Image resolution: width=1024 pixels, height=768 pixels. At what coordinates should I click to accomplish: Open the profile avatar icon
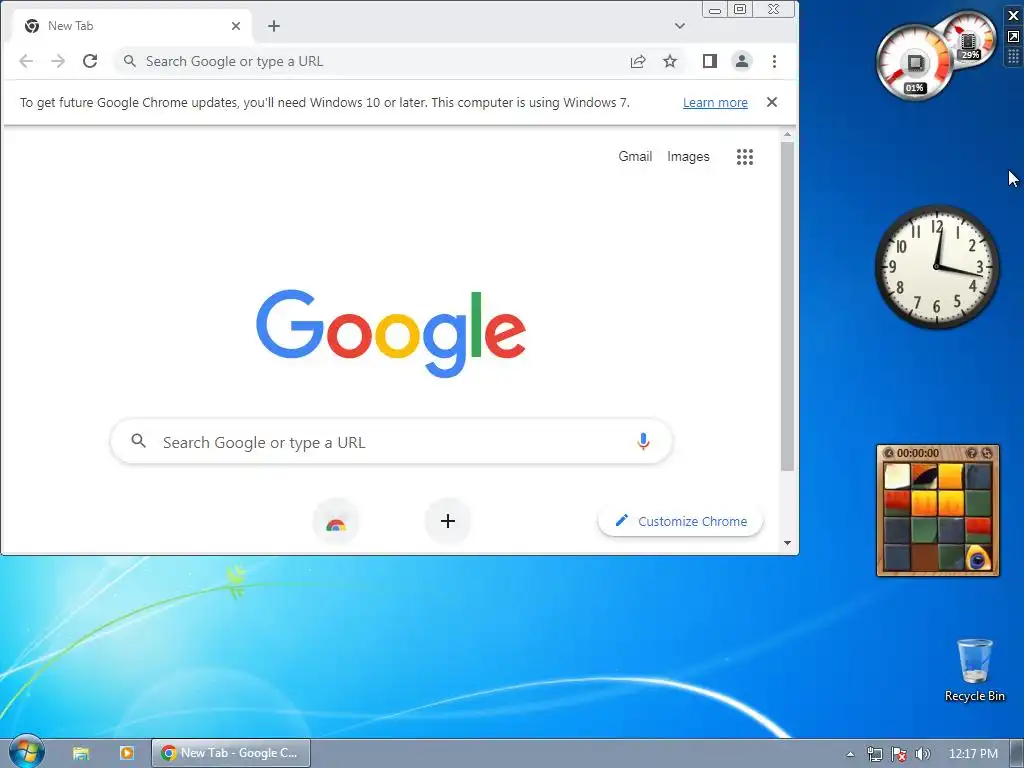(742, 61)
